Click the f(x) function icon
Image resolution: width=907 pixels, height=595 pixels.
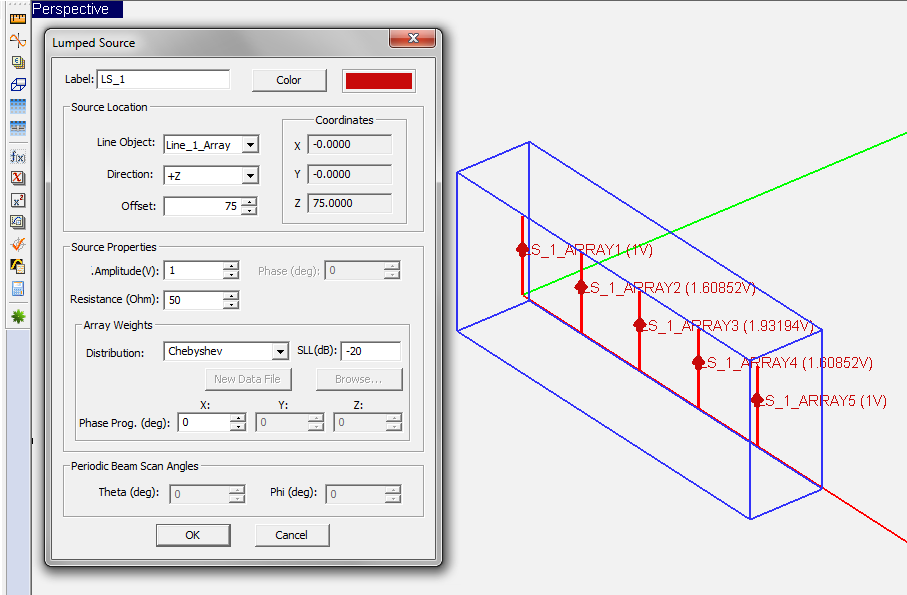pos(17,156)
